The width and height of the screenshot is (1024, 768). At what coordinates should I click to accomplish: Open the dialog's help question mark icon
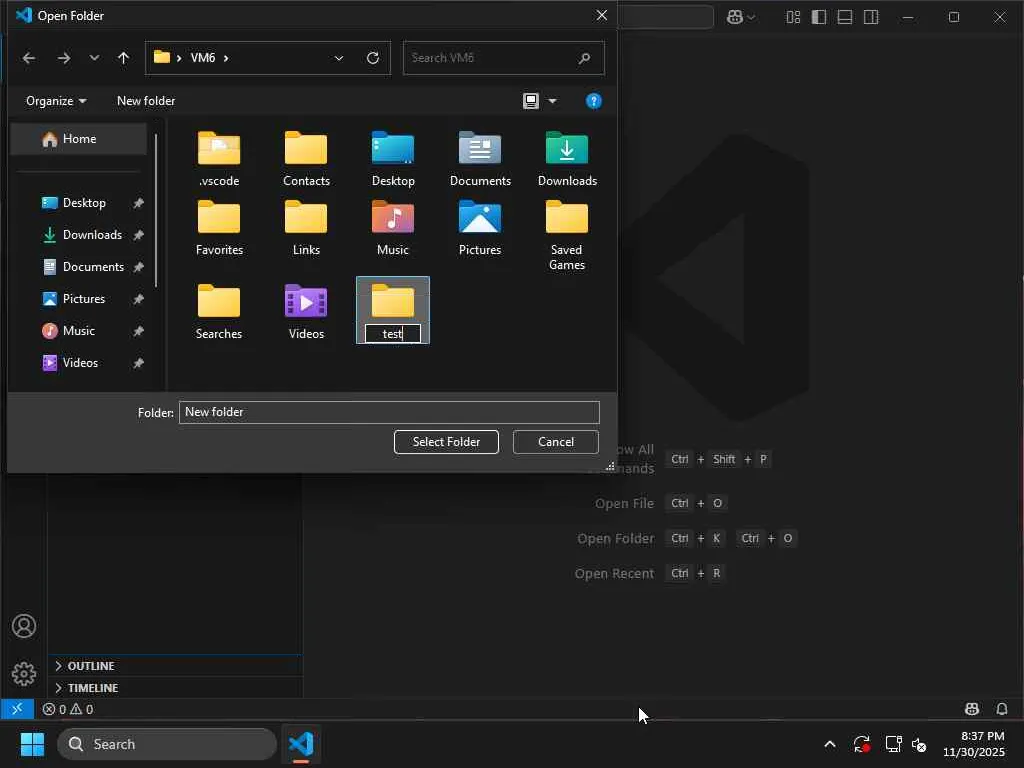593,101
